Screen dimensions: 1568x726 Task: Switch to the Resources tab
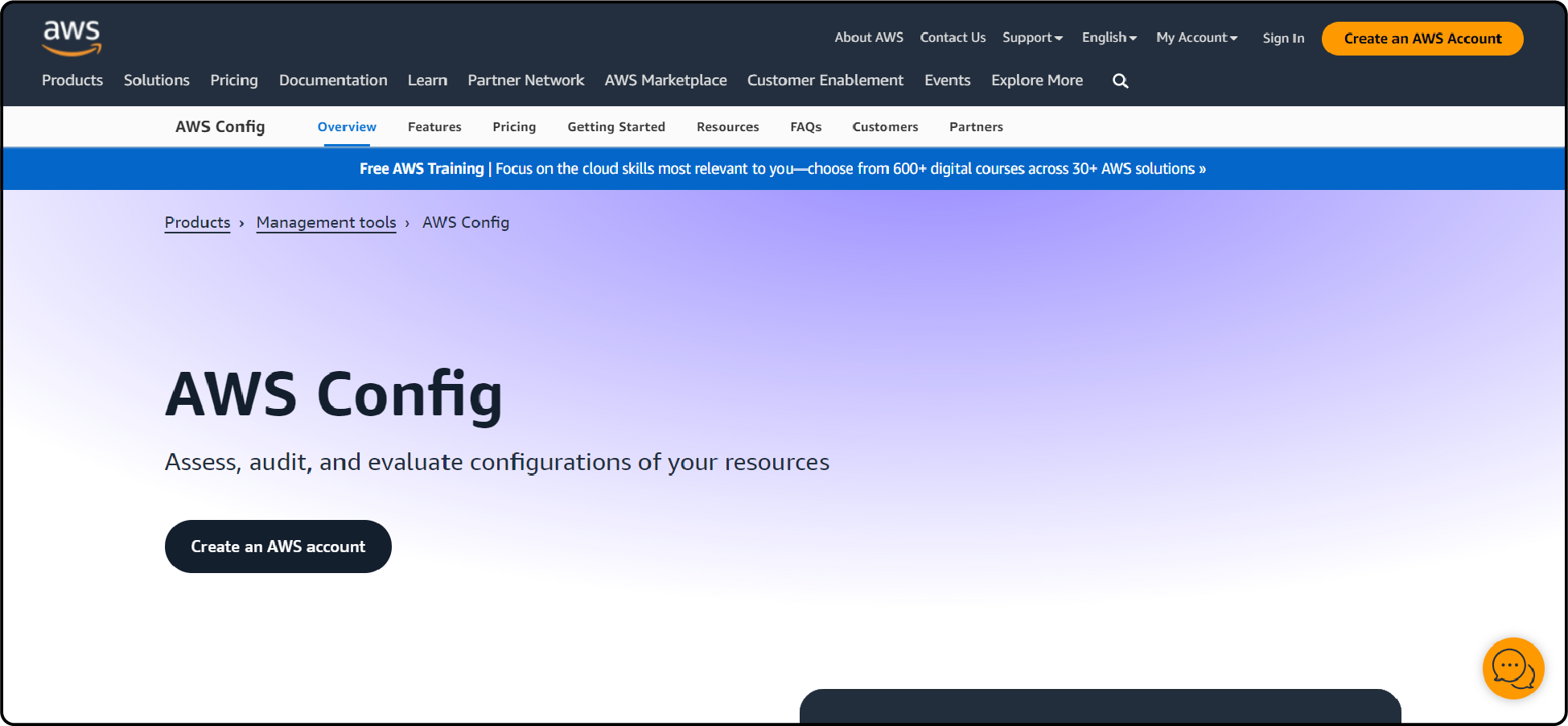point(728,127)
